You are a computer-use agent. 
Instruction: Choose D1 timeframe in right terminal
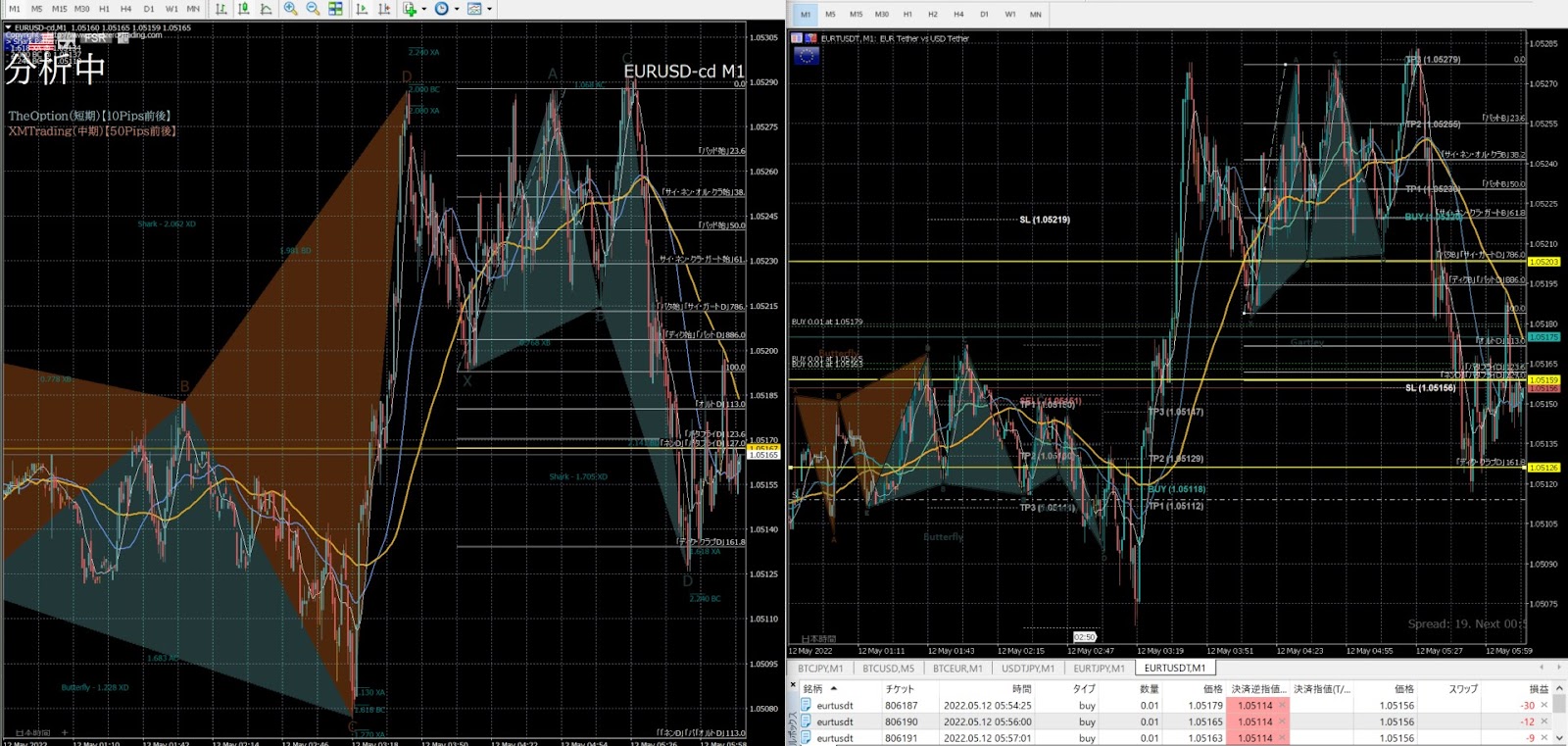[984, 15]
